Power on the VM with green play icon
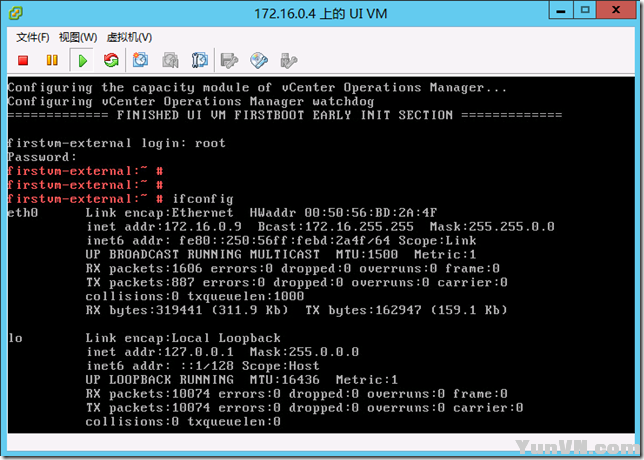The height and width of the screenshot is (460, 644). click(x=83, y=60)
